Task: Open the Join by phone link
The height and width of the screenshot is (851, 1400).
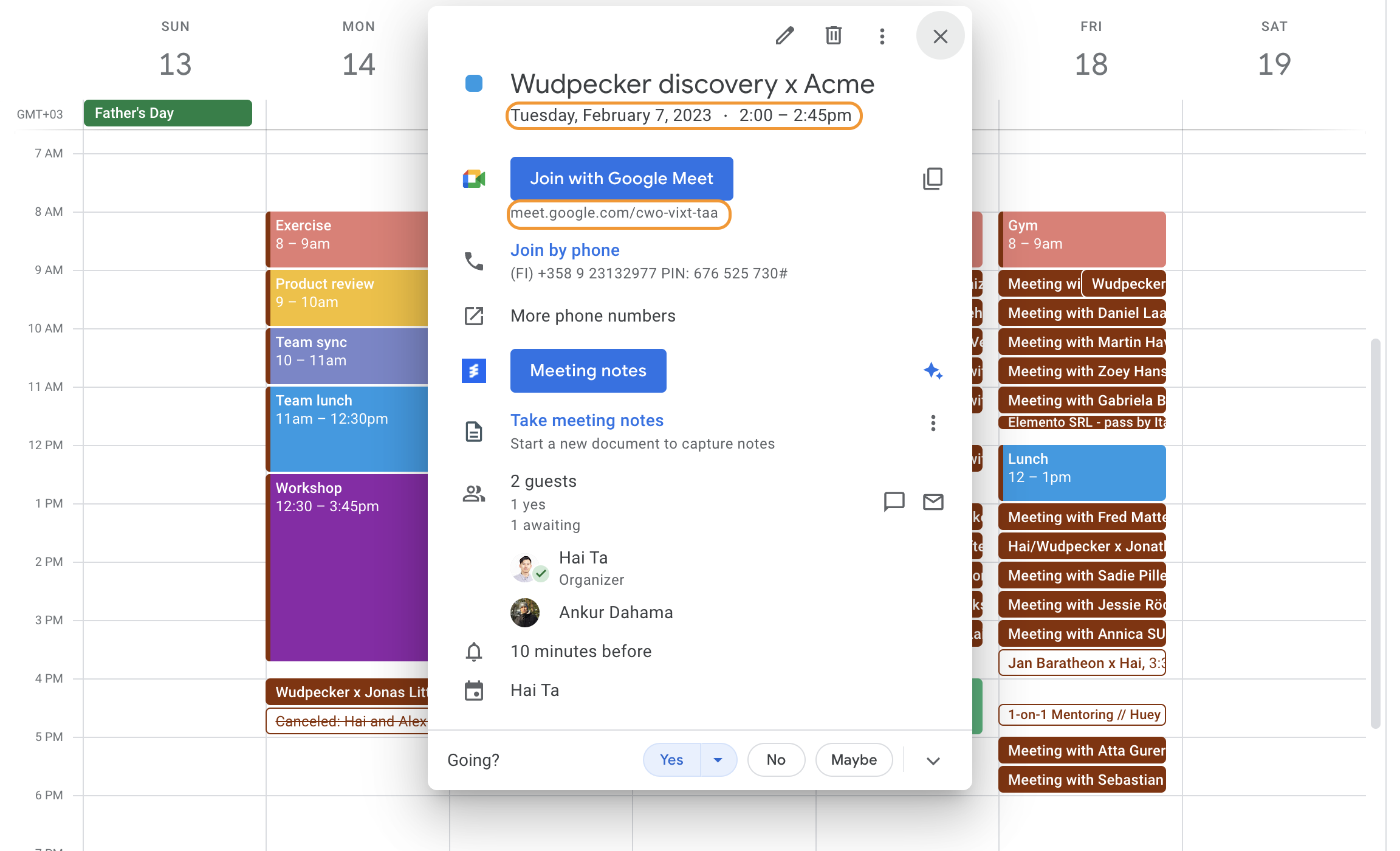Action: 564,250
